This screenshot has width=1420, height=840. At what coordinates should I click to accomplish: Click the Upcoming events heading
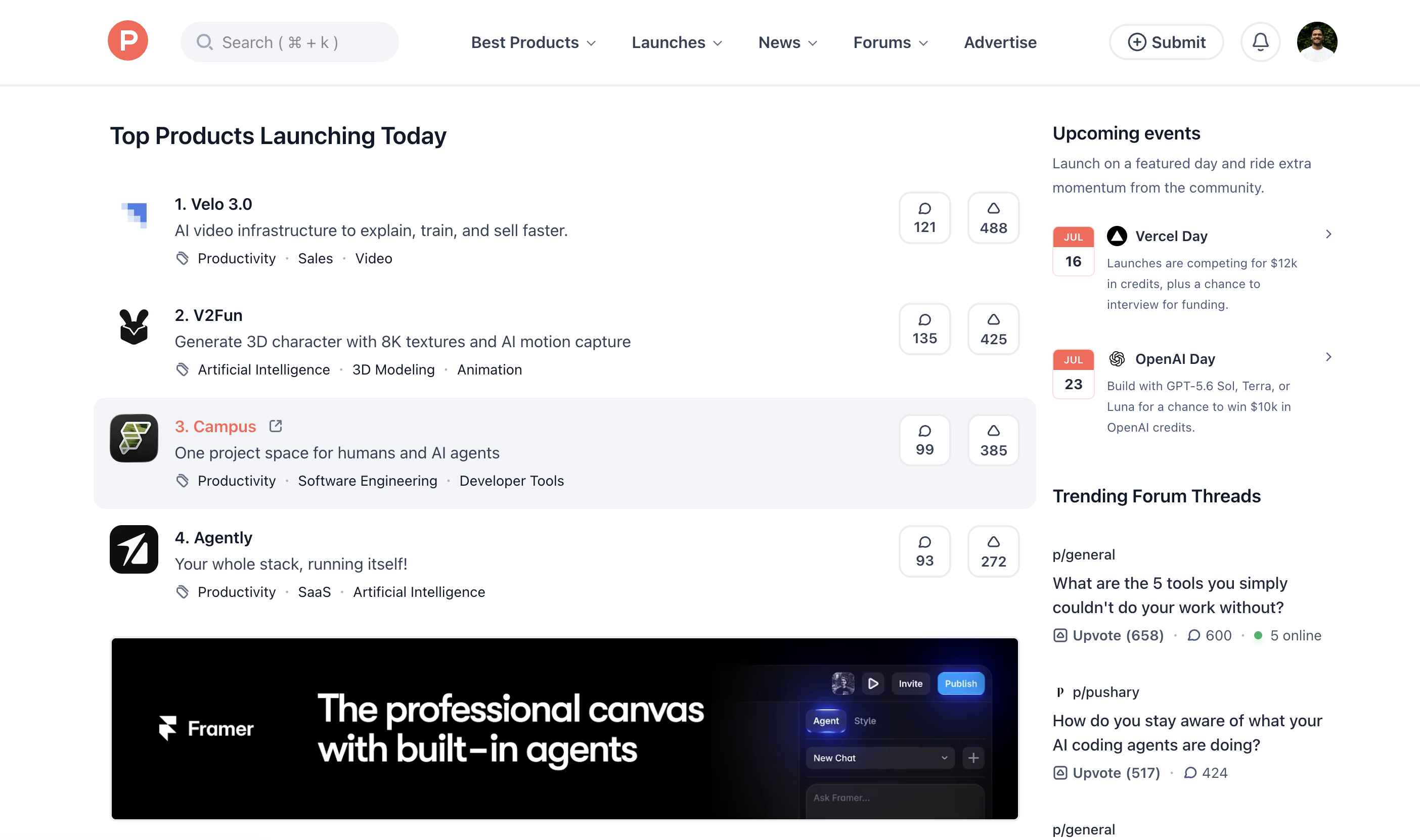tap(1126, 133)
